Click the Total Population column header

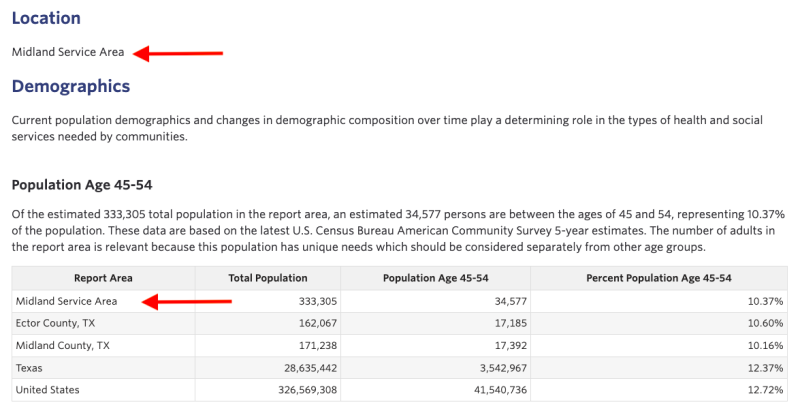pyautogui.click(x=268, y=278)
